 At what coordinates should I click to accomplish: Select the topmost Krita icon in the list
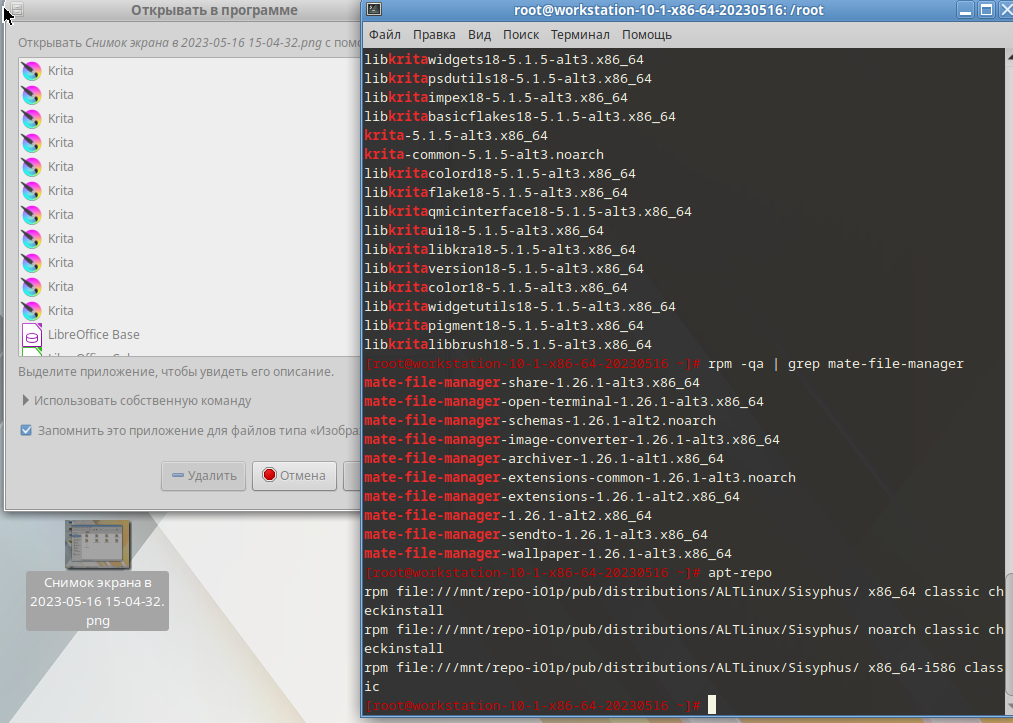(x=31, y=71)
